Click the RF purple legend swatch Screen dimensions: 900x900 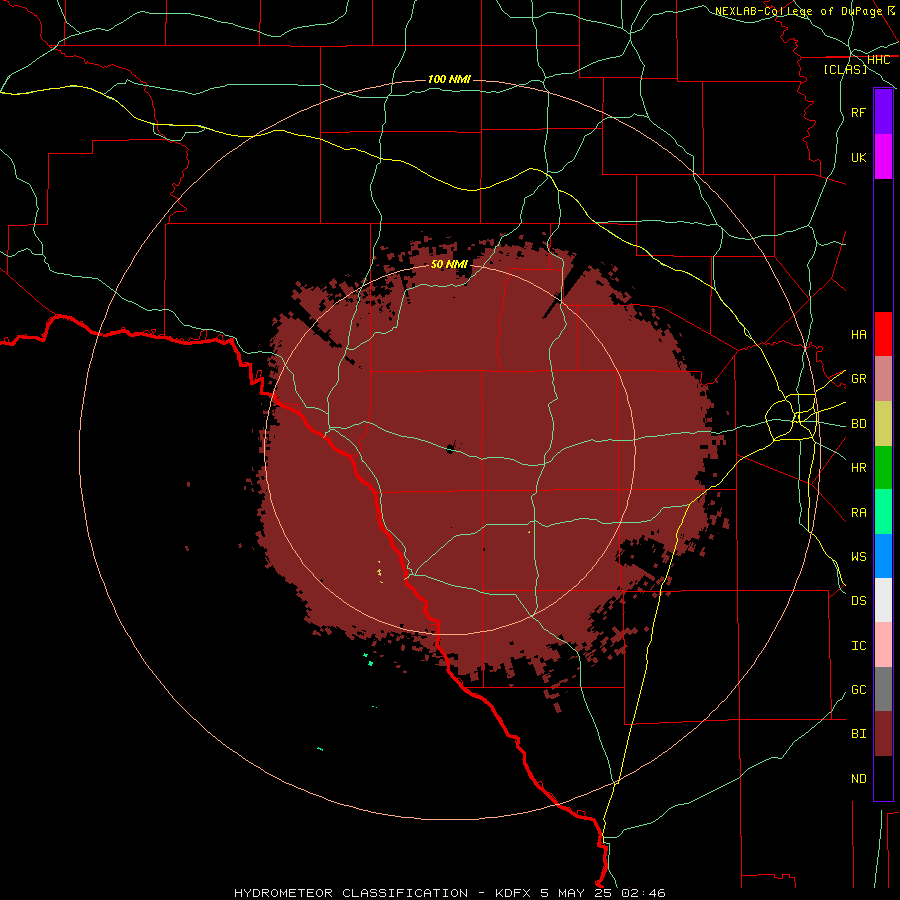coord(883,112)
